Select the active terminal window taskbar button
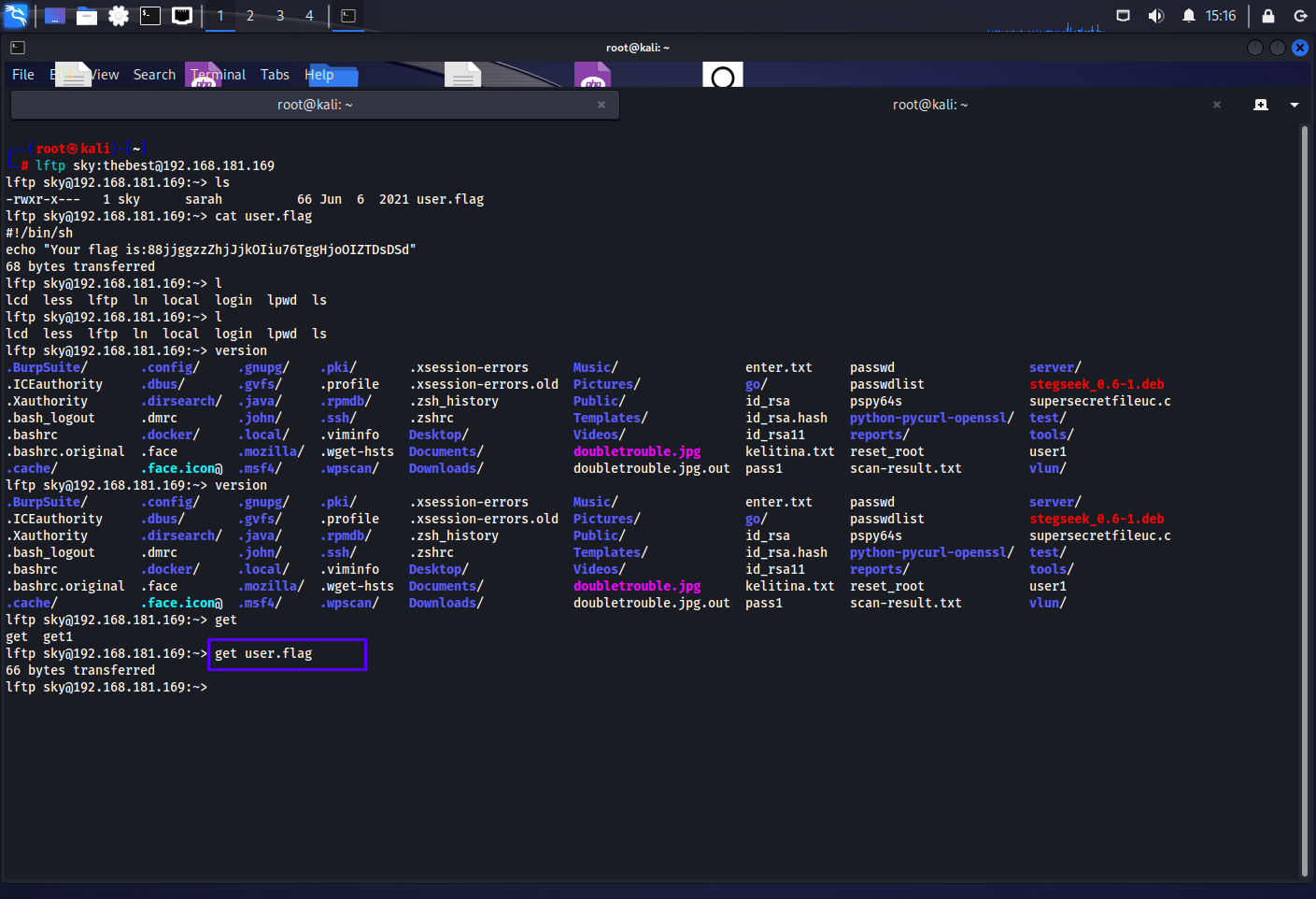This screenshot has width=1316, height=899. (348, 16)
